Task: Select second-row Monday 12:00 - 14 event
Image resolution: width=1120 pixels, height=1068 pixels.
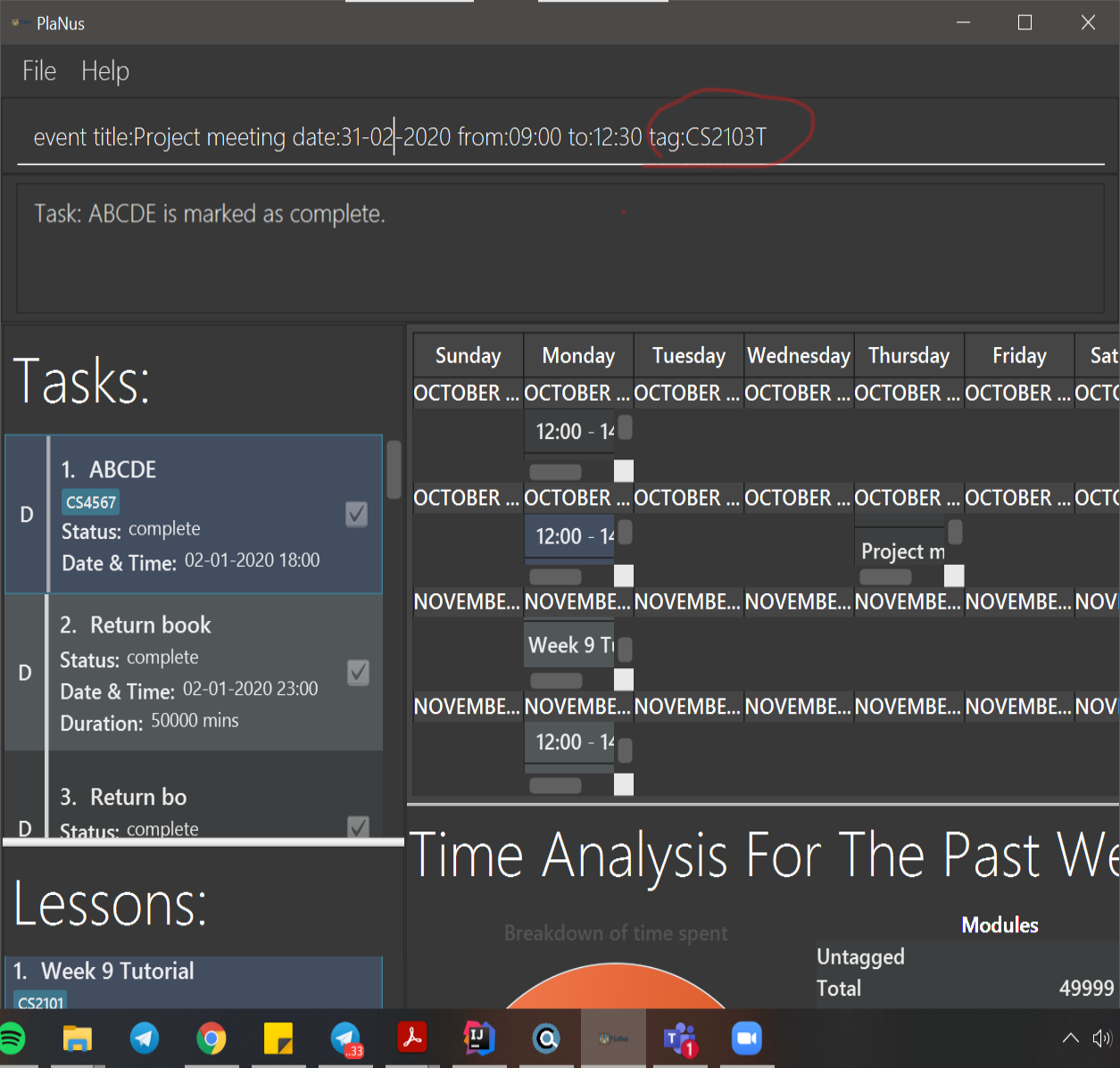Action: (x=570, y=536)
